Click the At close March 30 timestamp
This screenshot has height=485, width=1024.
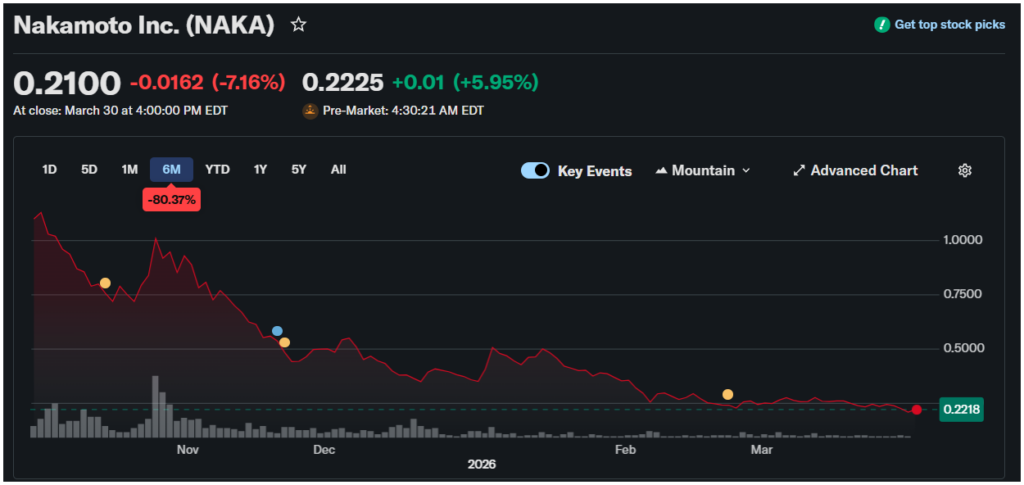(x=120, y=111)
